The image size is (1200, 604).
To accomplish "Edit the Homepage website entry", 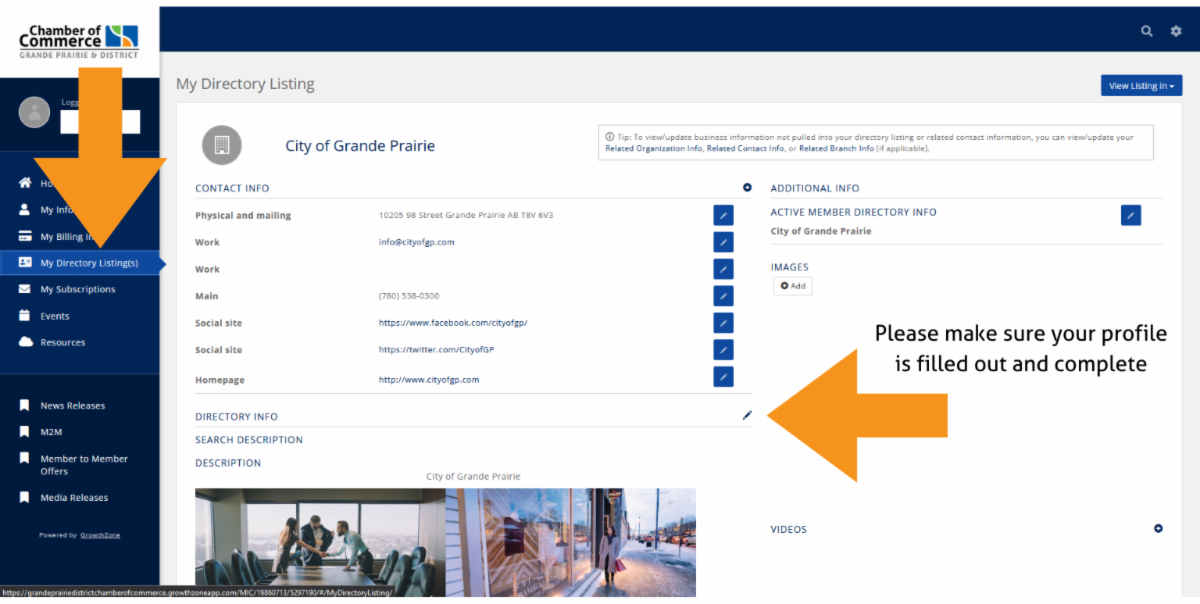I will pos(723,377).
